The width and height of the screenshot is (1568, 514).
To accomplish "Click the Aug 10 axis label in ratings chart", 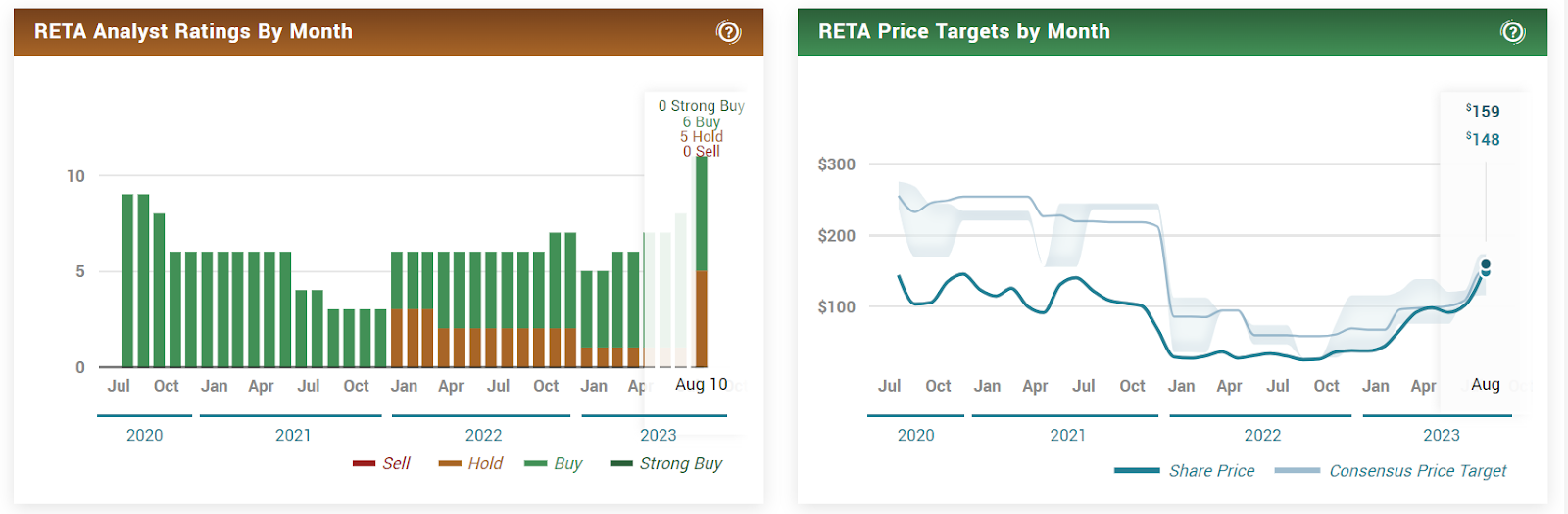I will pyautogui.click(x=702, y=385).
